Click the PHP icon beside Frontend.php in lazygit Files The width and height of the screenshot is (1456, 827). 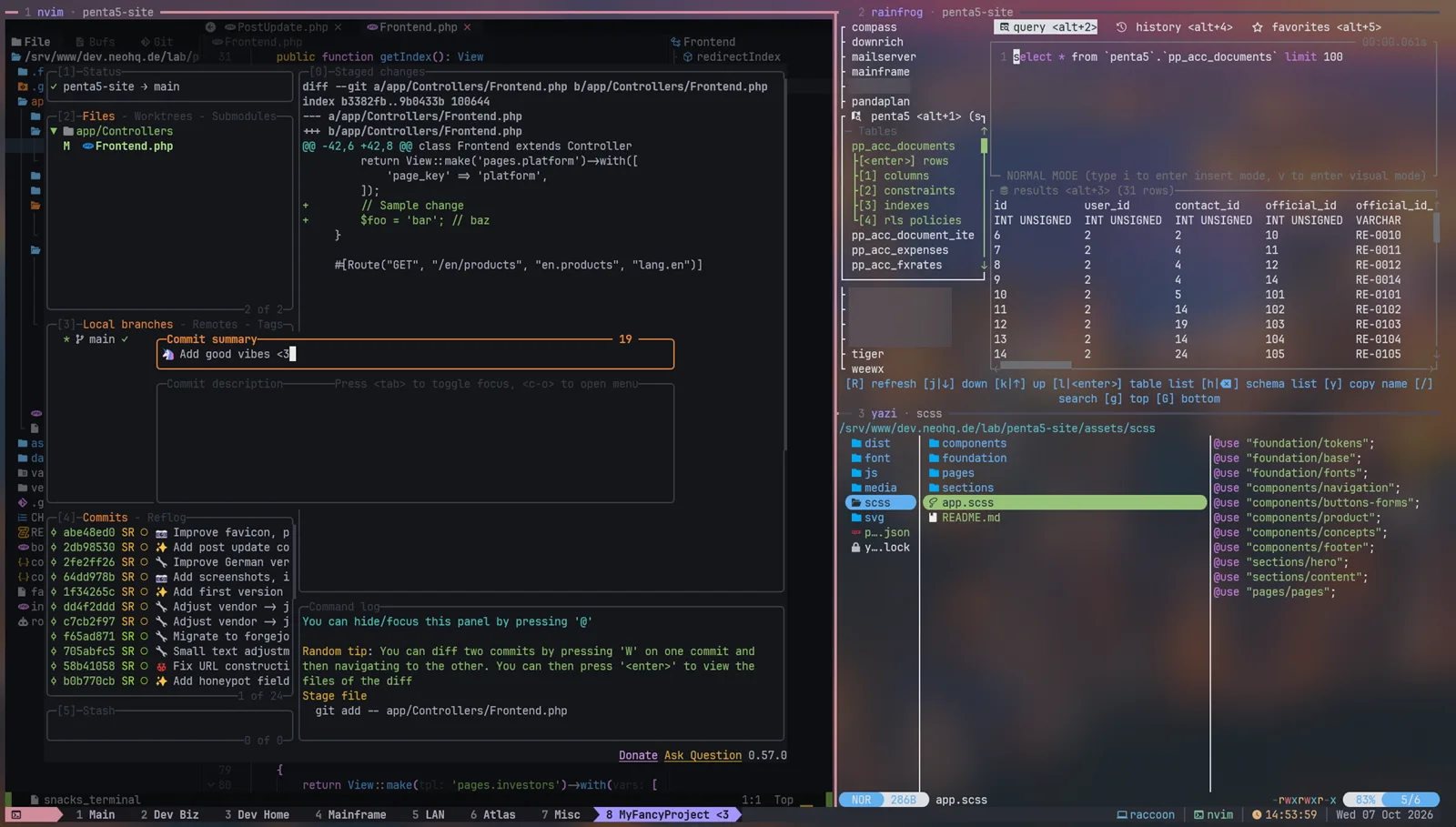88,146
